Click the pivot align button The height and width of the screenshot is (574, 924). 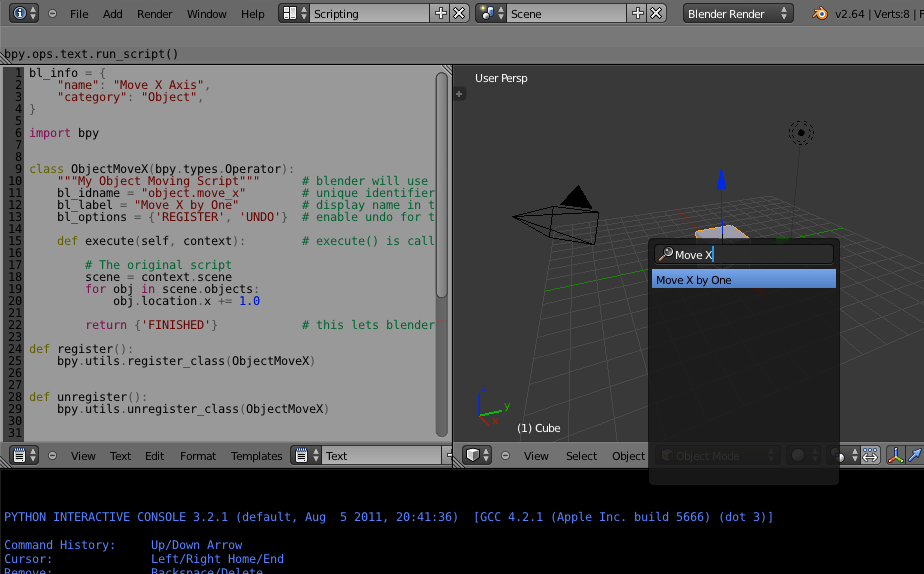(870, 456)
